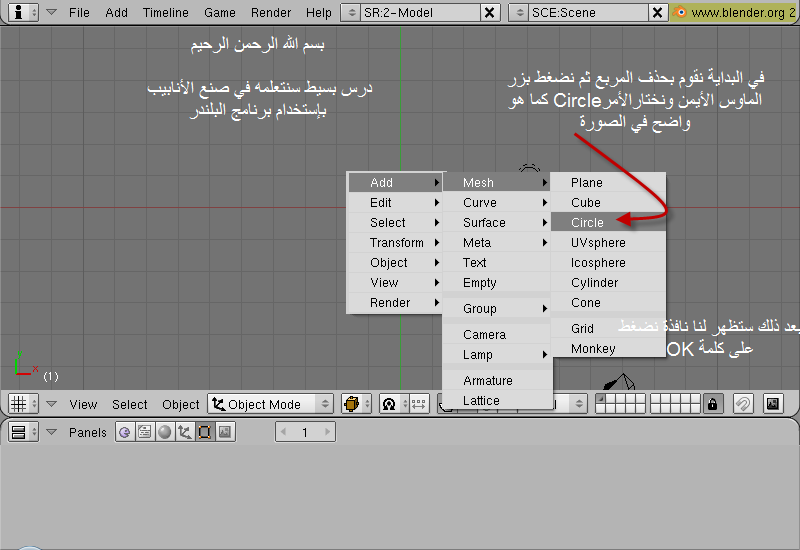
Task: Click the X beside SR:2-Model
Action: click(x=489, y=13)
